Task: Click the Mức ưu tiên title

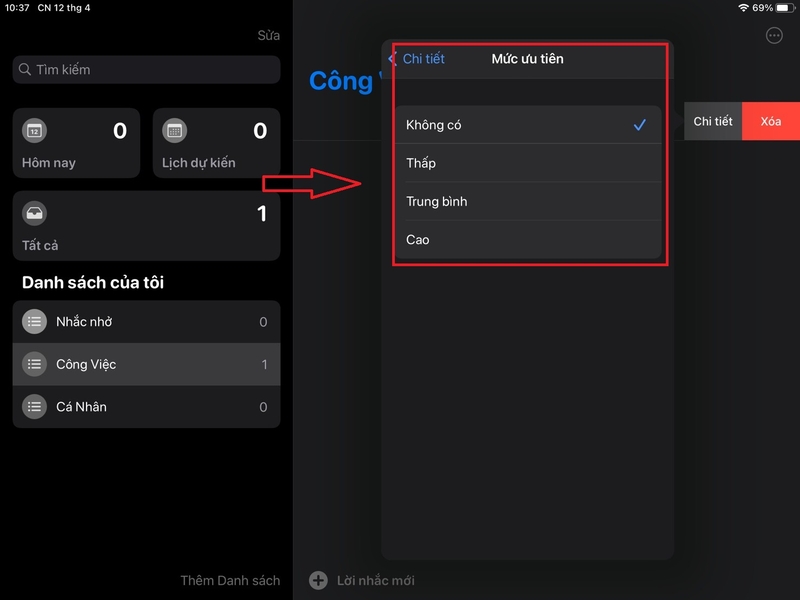Action: (528, 59)
